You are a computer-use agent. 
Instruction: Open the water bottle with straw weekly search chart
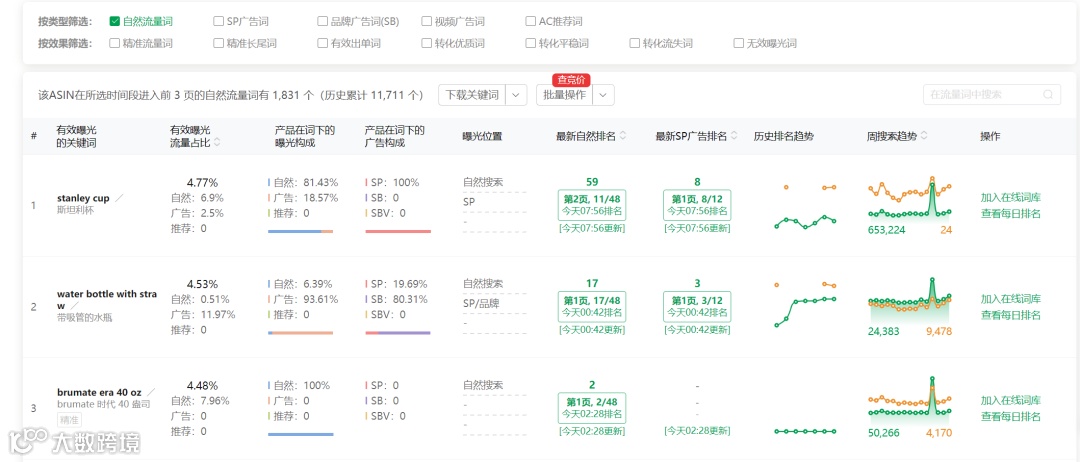910,299
